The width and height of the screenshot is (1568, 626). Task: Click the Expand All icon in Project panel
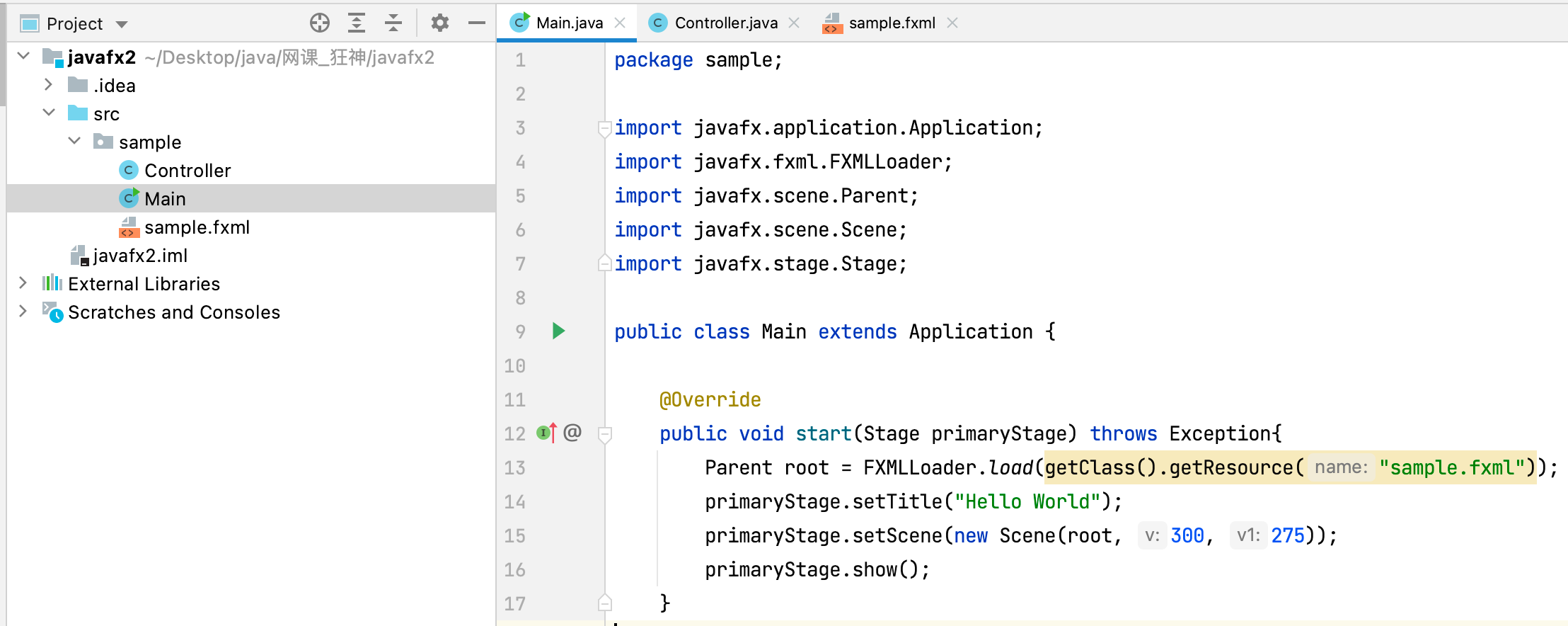point(357,23)
